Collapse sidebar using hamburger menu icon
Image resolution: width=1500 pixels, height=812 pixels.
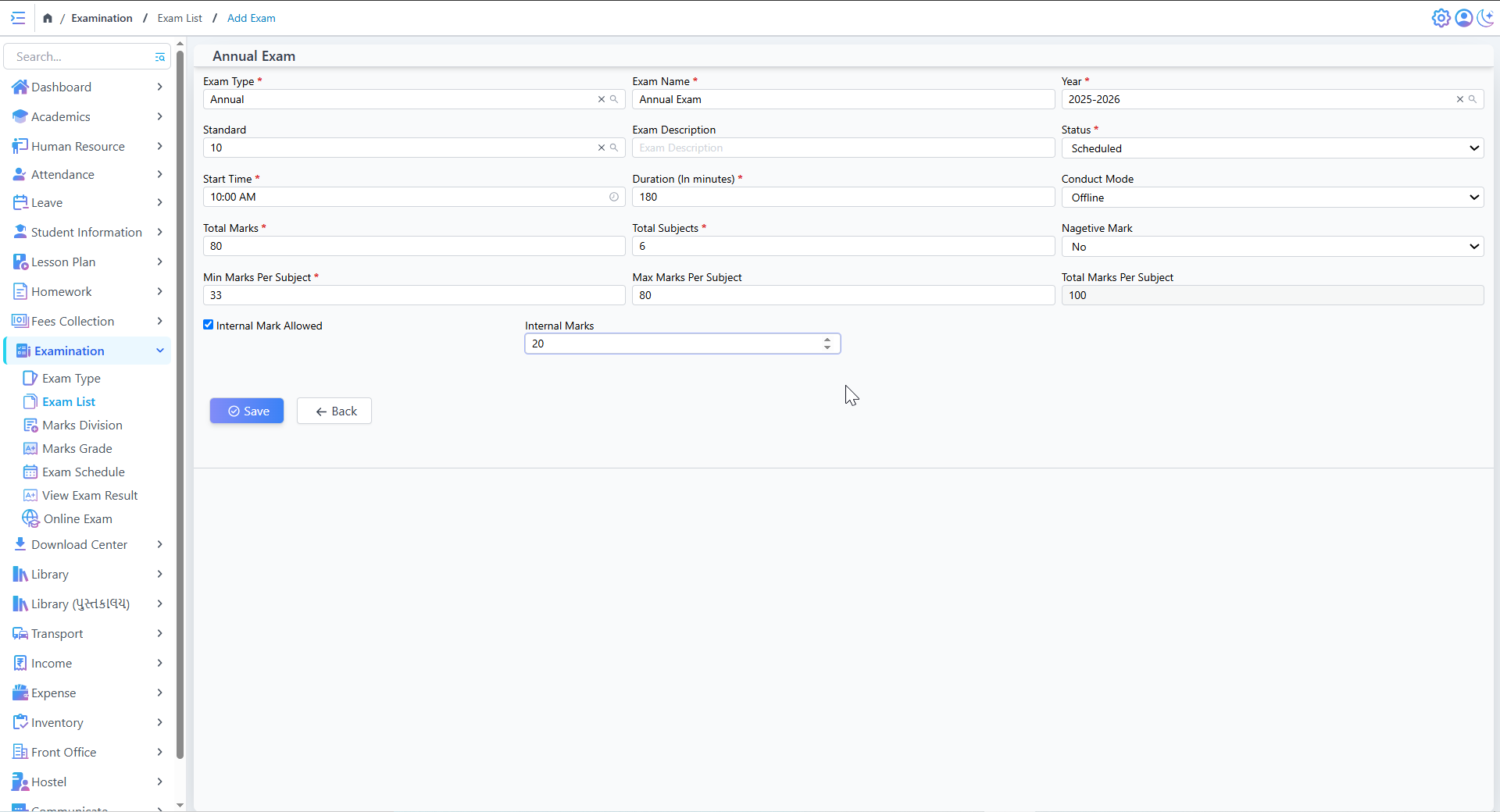click(18, 18)
